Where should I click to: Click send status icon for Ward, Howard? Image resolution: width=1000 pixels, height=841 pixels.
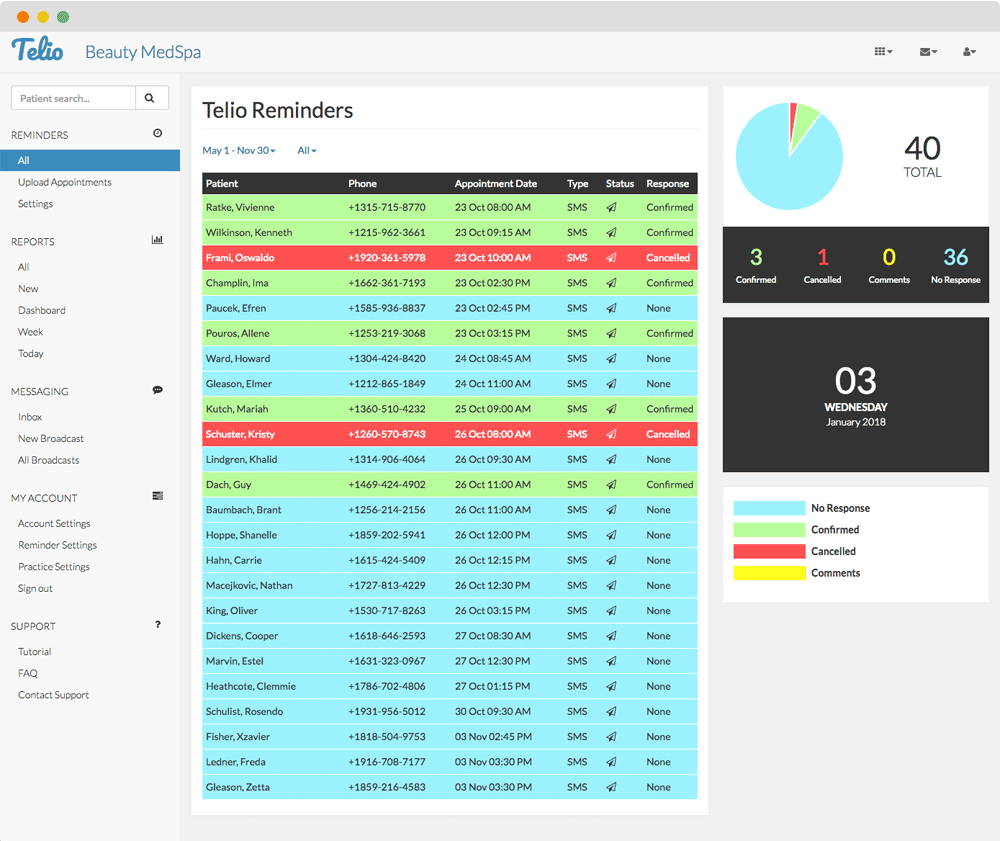[611, 358]
